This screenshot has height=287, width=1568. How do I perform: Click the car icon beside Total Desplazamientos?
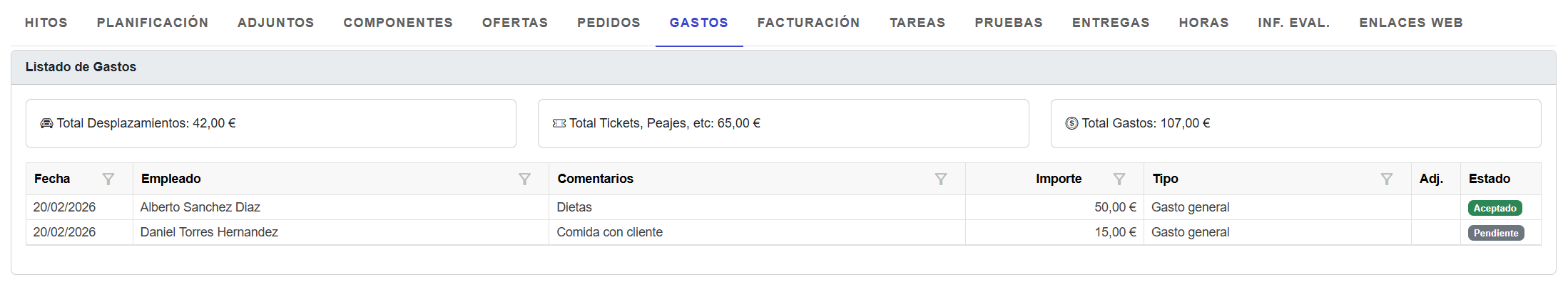click(x=46, y=123)
